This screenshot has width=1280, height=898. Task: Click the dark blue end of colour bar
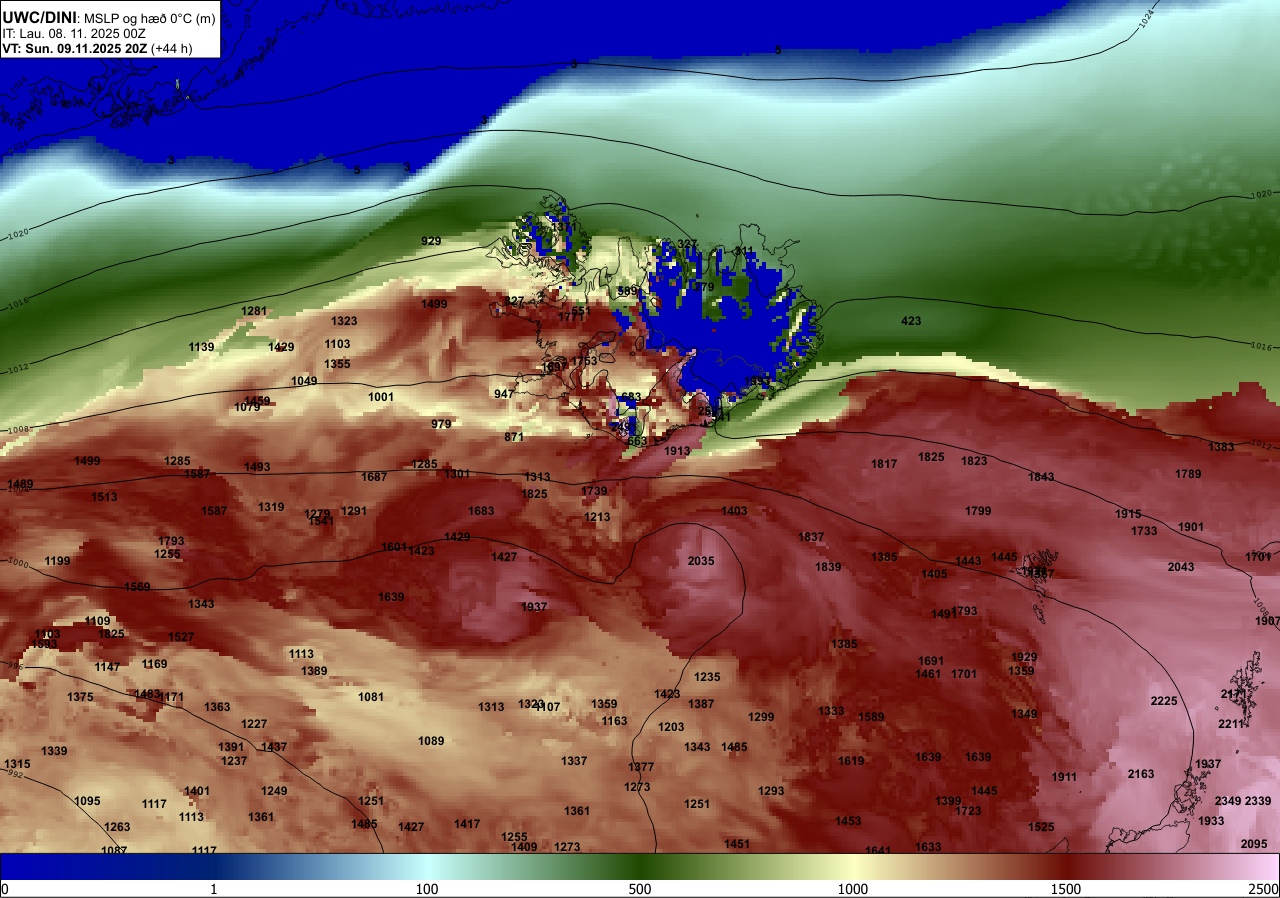coord(20,867)
